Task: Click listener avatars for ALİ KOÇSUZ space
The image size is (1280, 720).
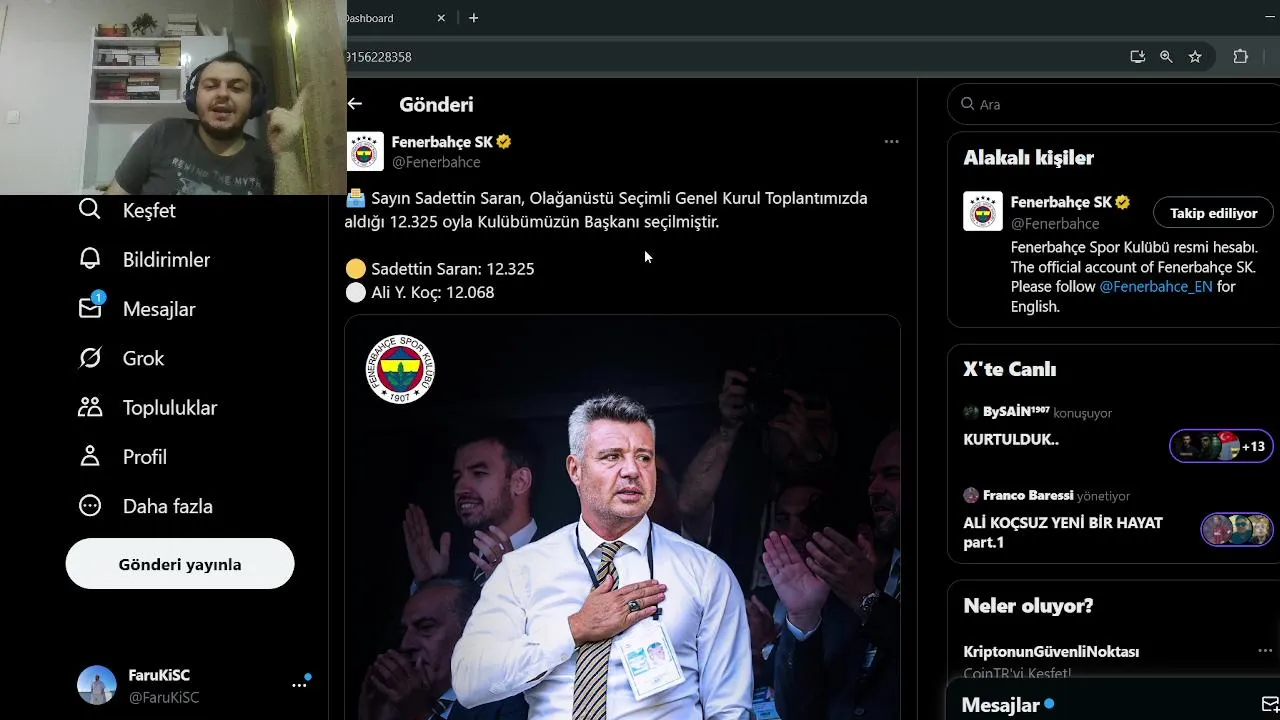Action: click(1237, 529)
